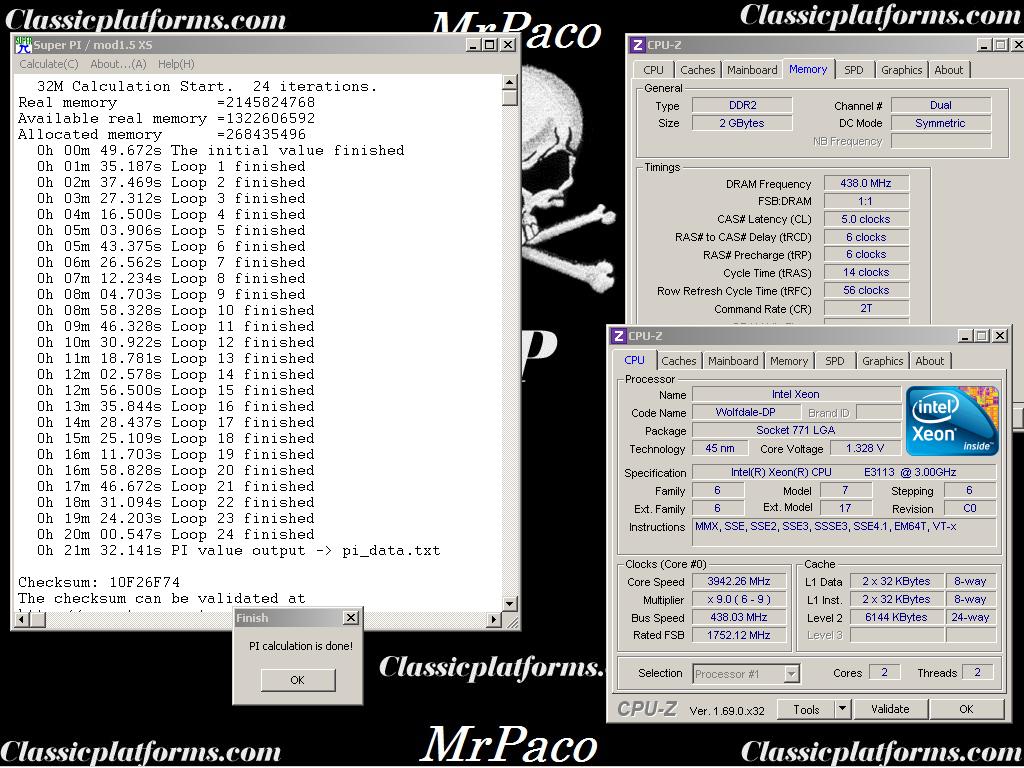Click the Level 2 cache value 6144 KBytes

[896, 617]
